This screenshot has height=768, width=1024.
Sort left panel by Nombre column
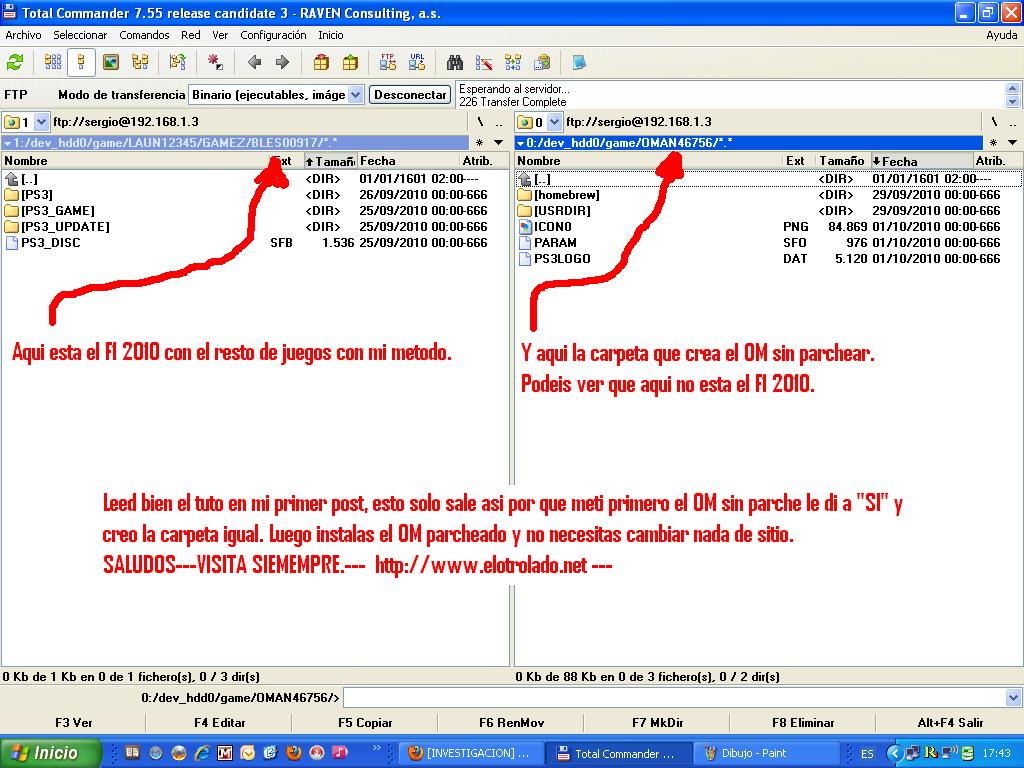point(134,161)
